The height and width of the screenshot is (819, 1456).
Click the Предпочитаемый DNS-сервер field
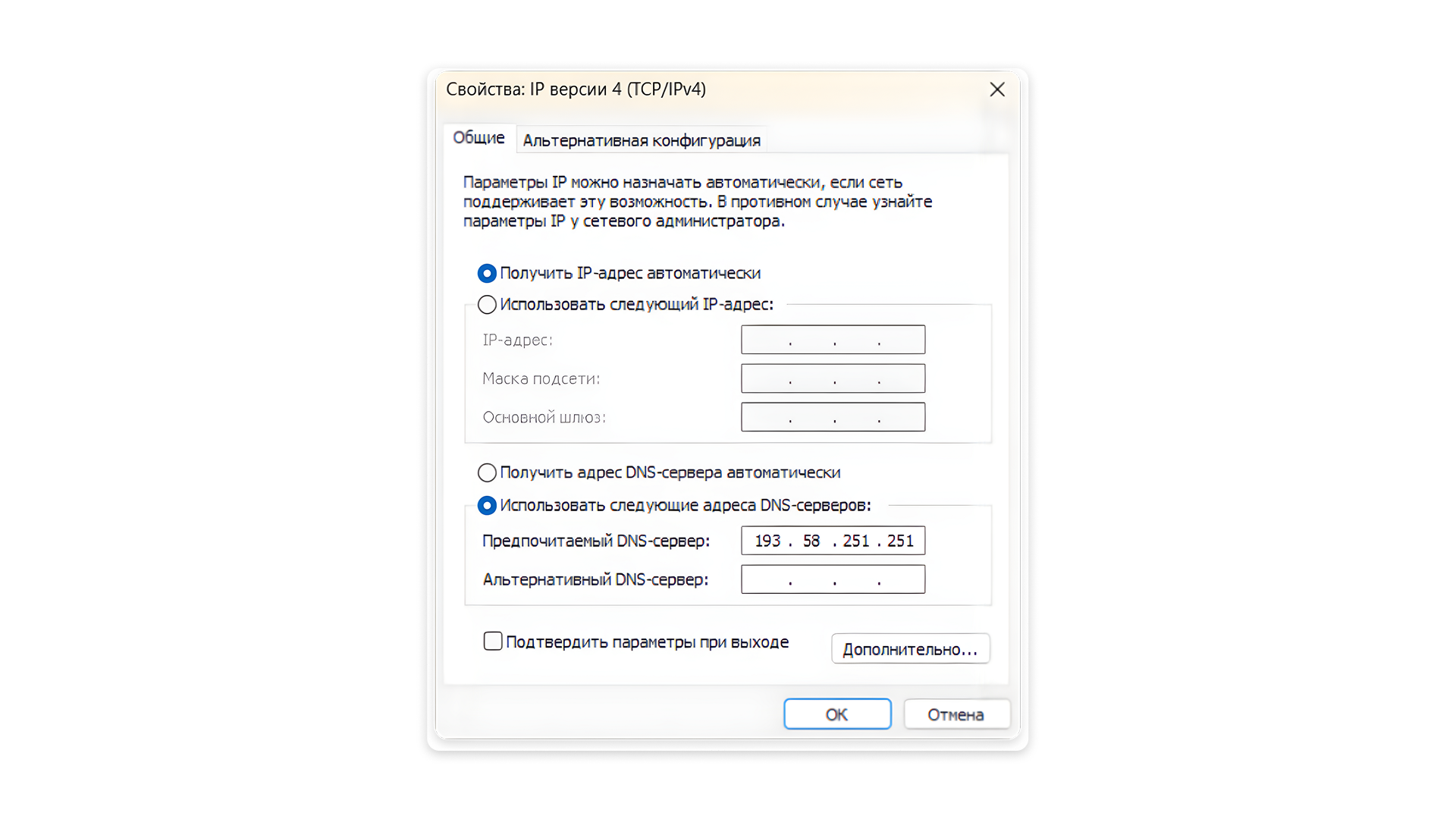[x=833, y=541]
